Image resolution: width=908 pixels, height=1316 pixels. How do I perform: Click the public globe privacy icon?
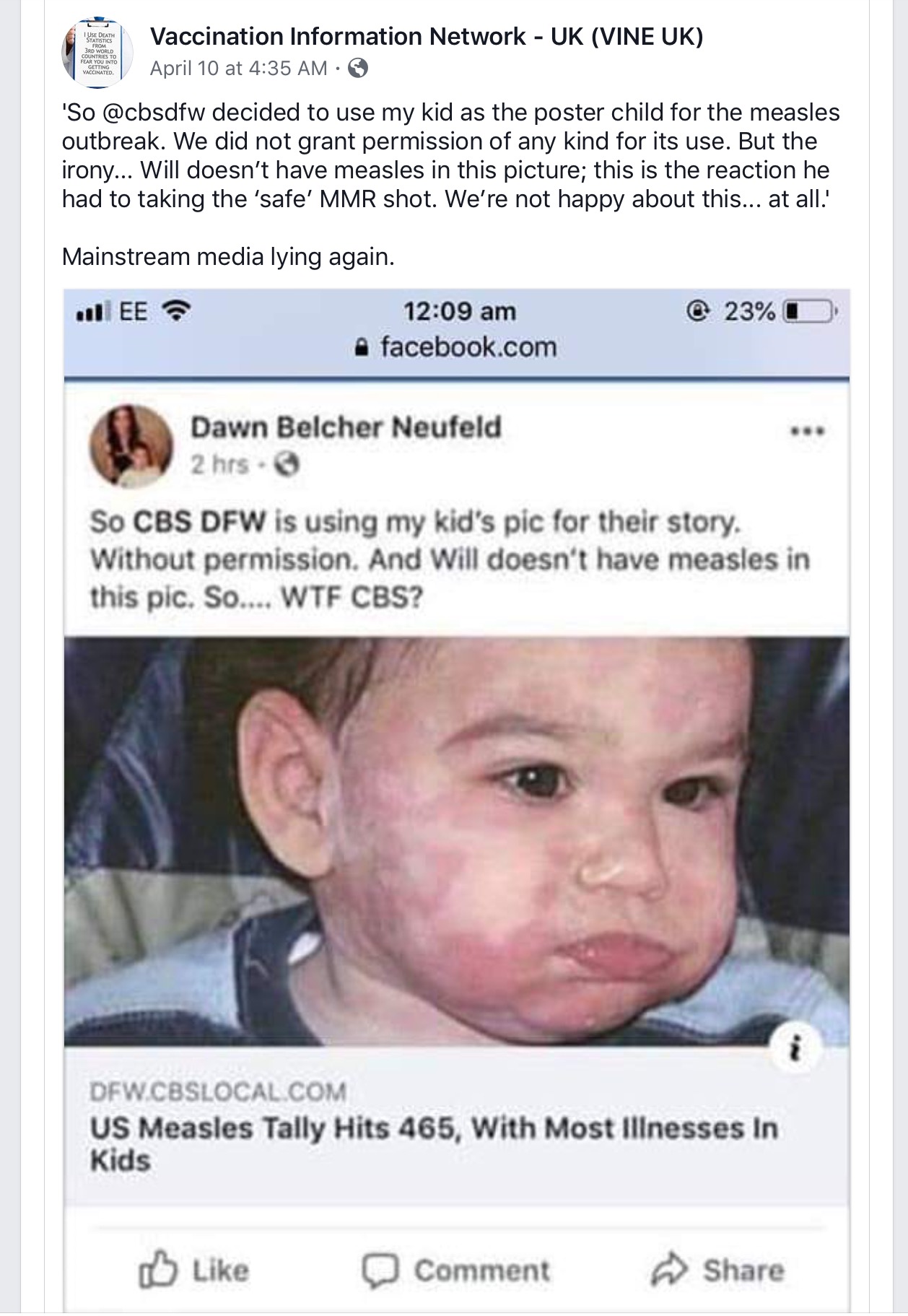358,69
